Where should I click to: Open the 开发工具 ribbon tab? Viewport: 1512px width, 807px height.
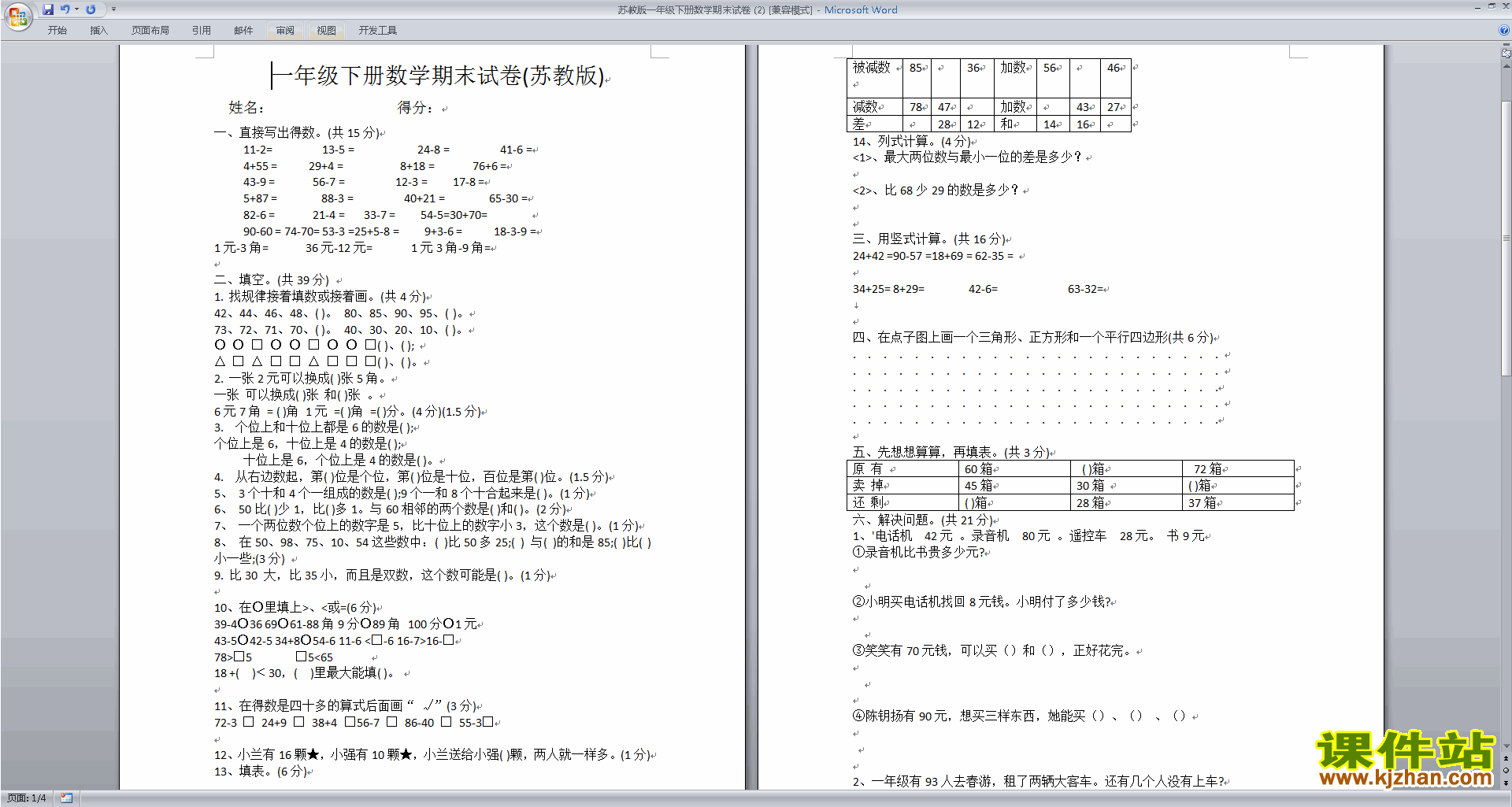click(378, 30)
